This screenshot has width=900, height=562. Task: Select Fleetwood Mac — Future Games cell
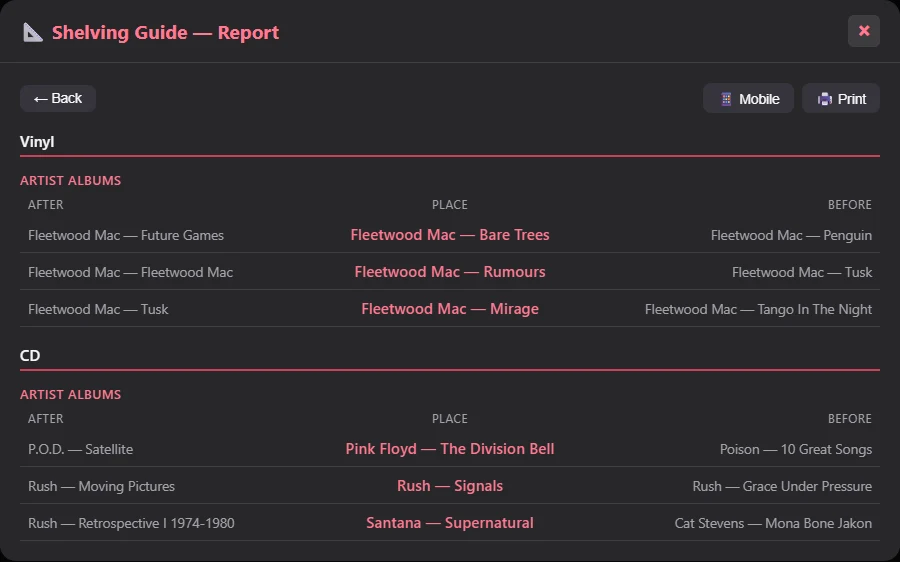[x=126, y=235]
